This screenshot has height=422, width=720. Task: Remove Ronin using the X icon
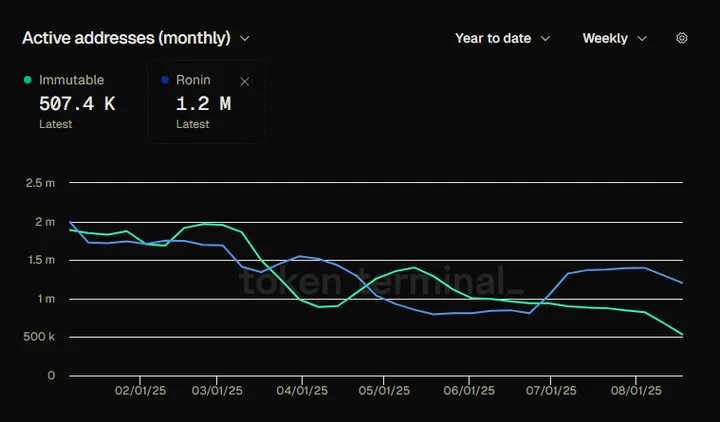click(245, 81)
